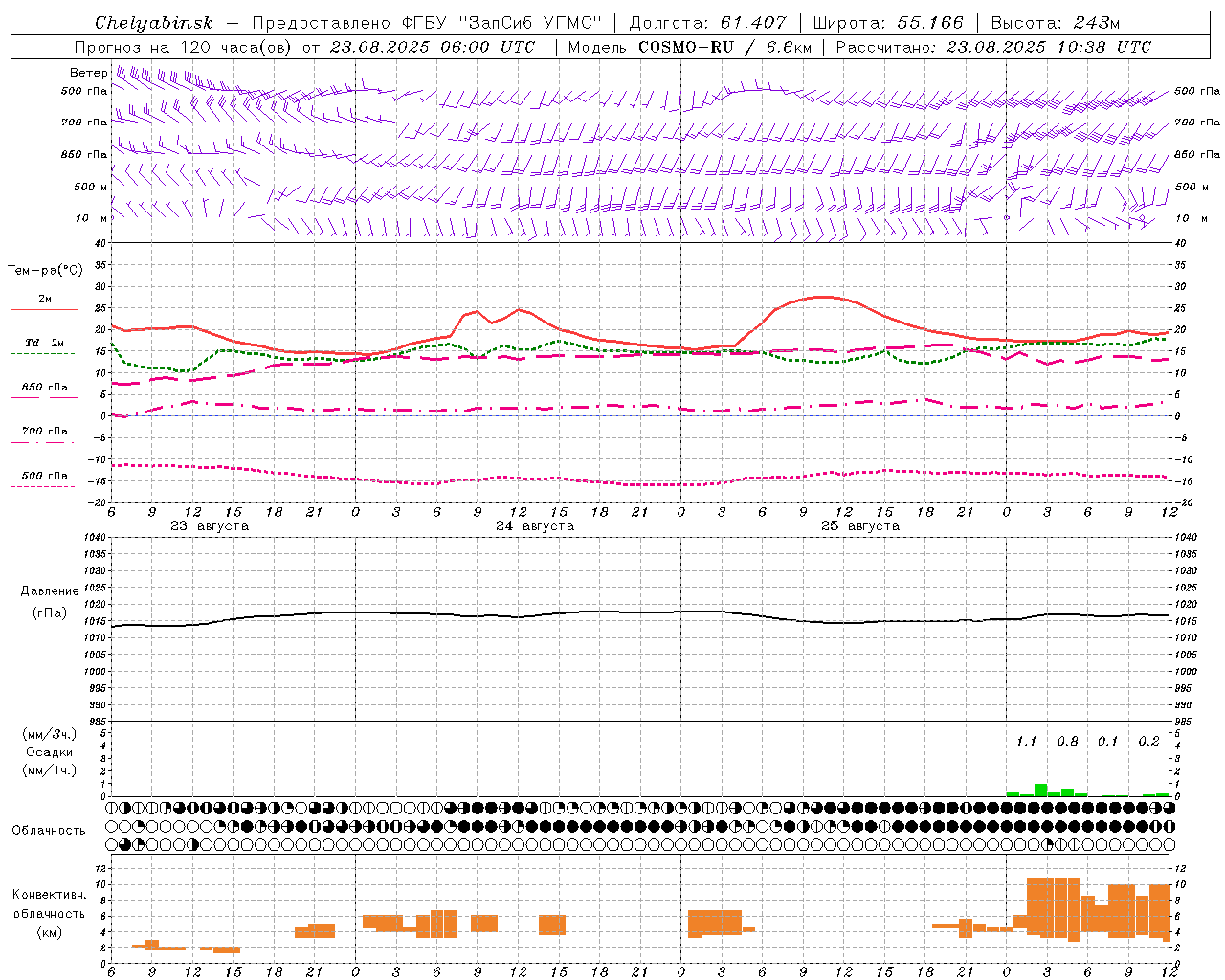Click '850 гПа' legend entry under temperature
Image resolution: width=1225 pixels, height=980 pixels.
click(x=45, y=388)
